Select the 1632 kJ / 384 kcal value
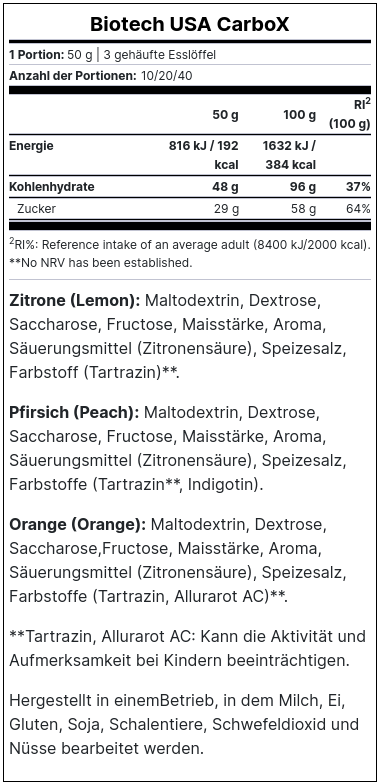 [290, 156]
